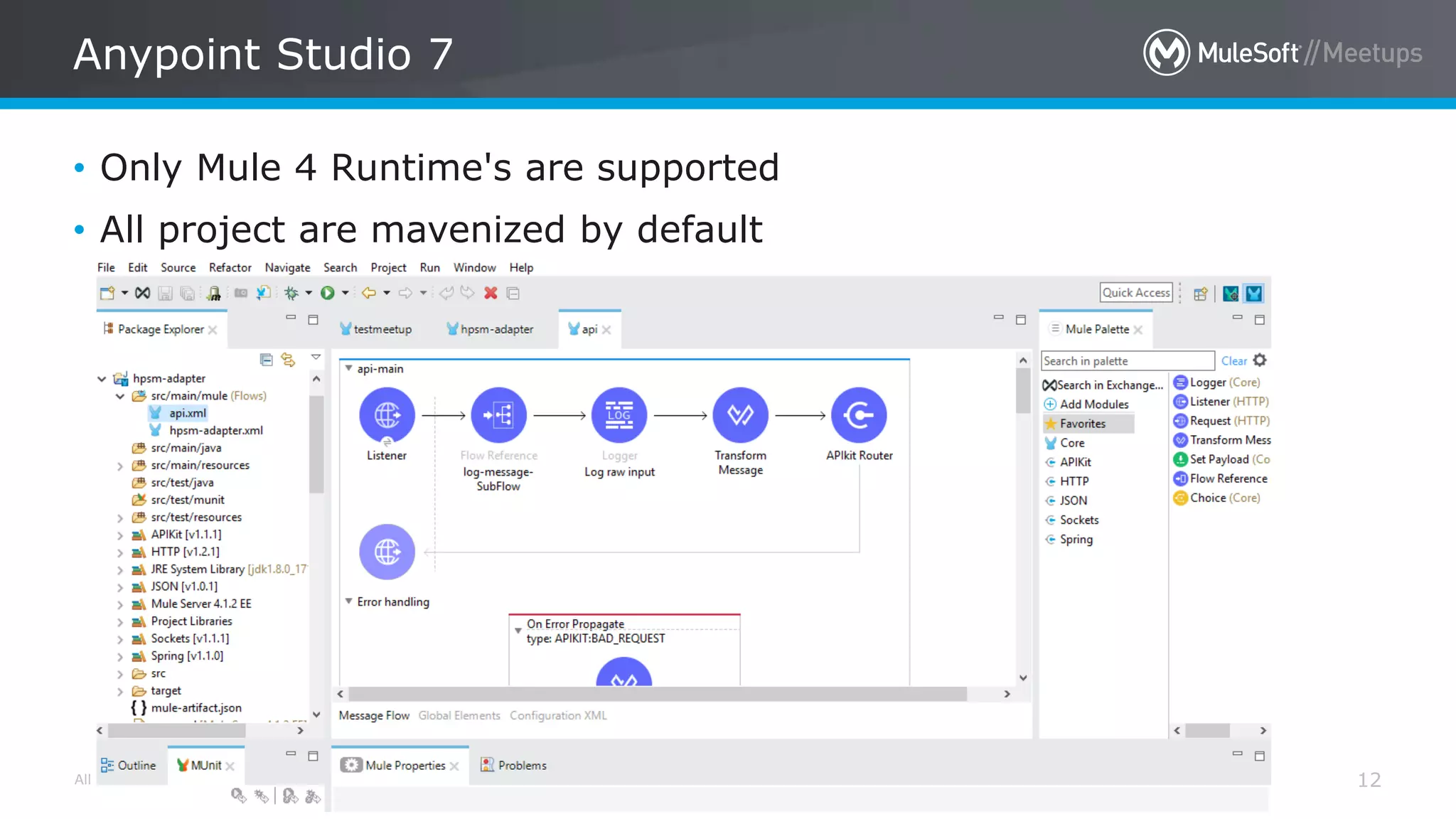The width and height of the screenshot is (1456, 819).
Task: Select Request (HTTP) in Mule Palette
Action: 1221,421
